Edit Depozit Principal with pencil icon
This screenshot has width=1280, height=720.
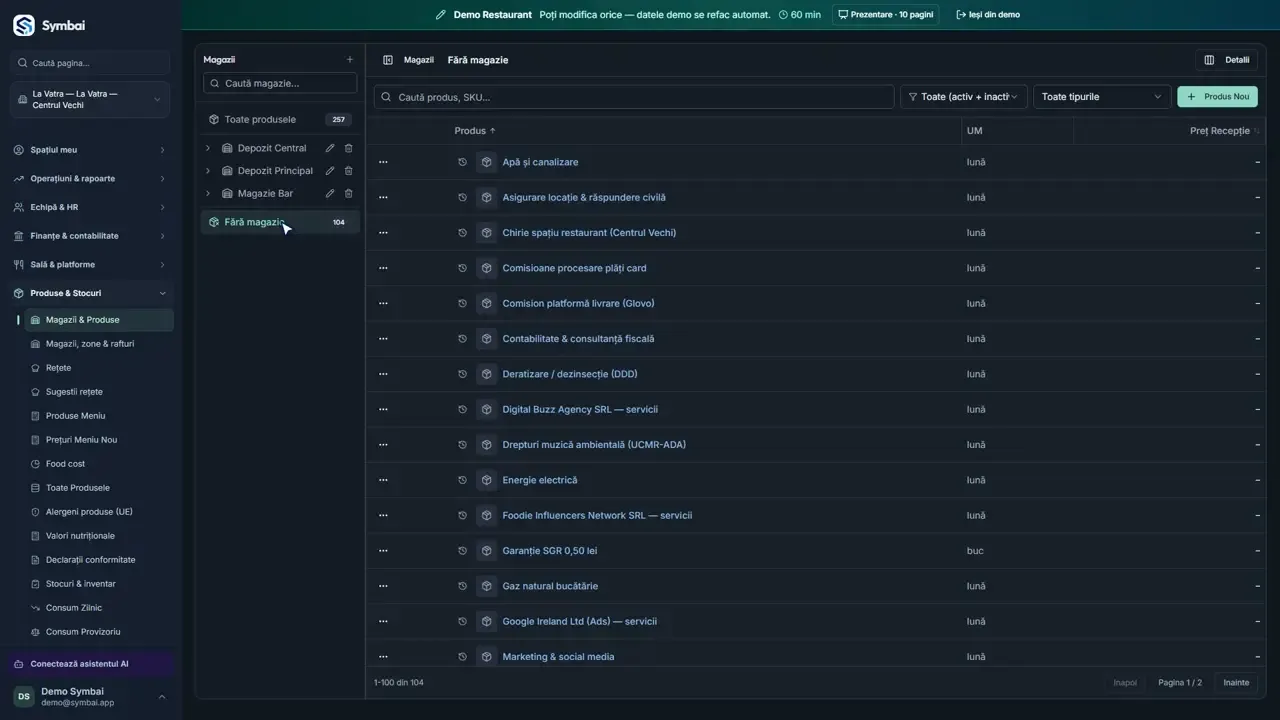[x=330, y=171]
